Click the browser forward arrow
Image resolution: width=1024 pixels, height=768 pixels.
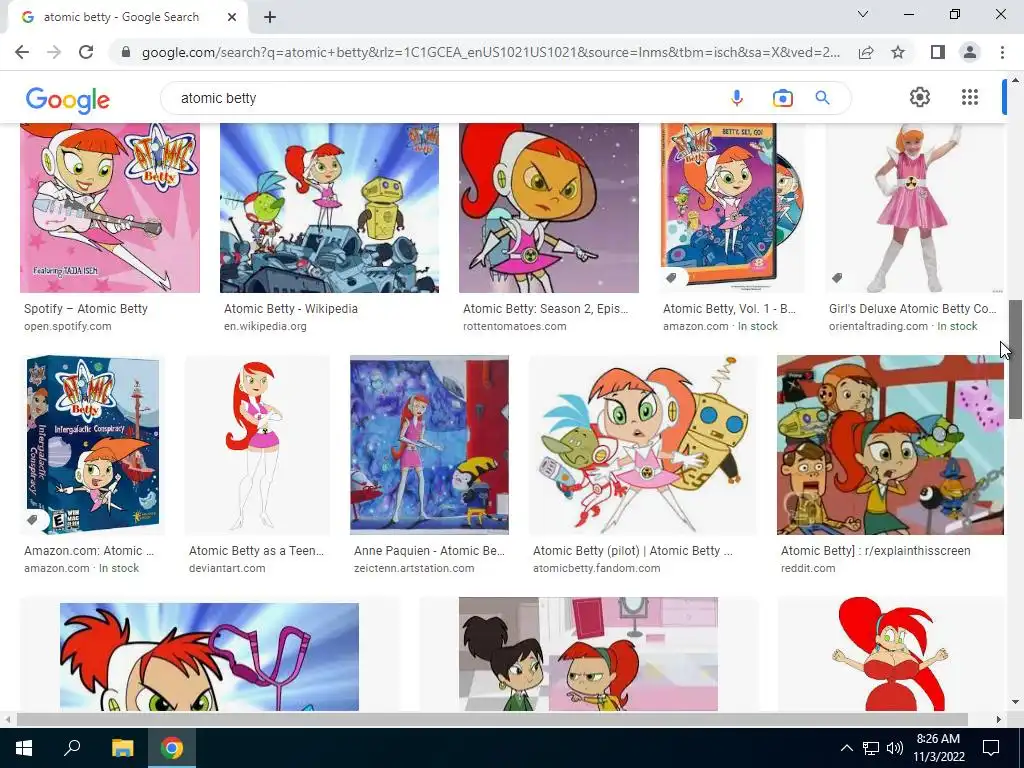coord(54,52)
